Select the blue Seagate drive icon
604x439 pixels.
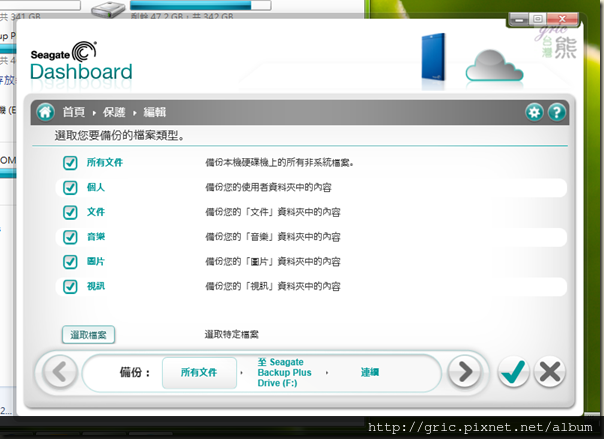coord(434,57)
